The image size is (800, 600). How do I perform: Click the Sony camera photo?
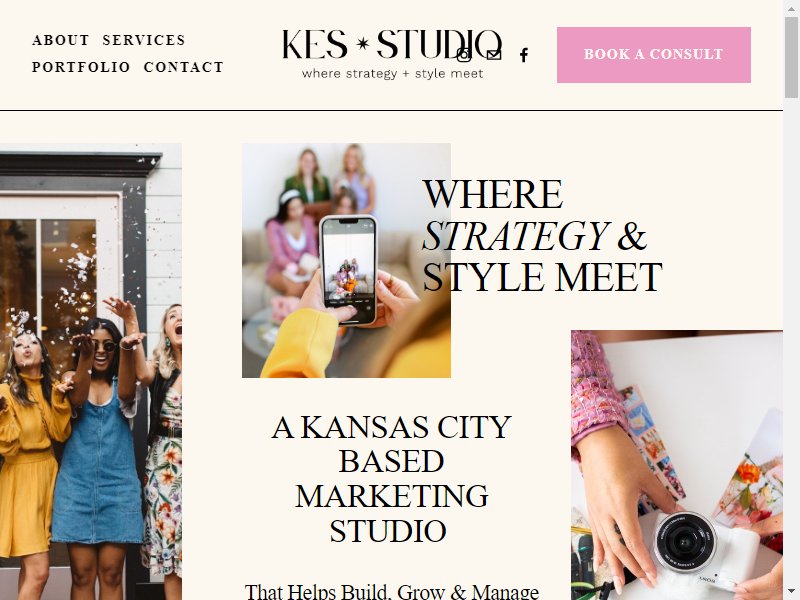click(677, 465)
